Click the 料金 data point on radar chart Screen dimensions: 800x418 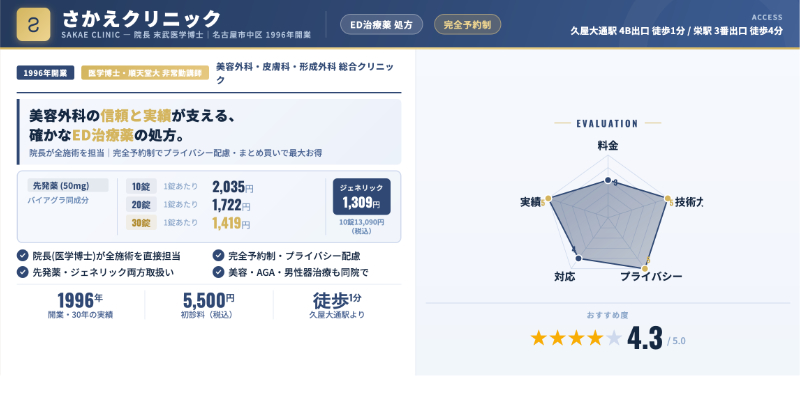608,180
